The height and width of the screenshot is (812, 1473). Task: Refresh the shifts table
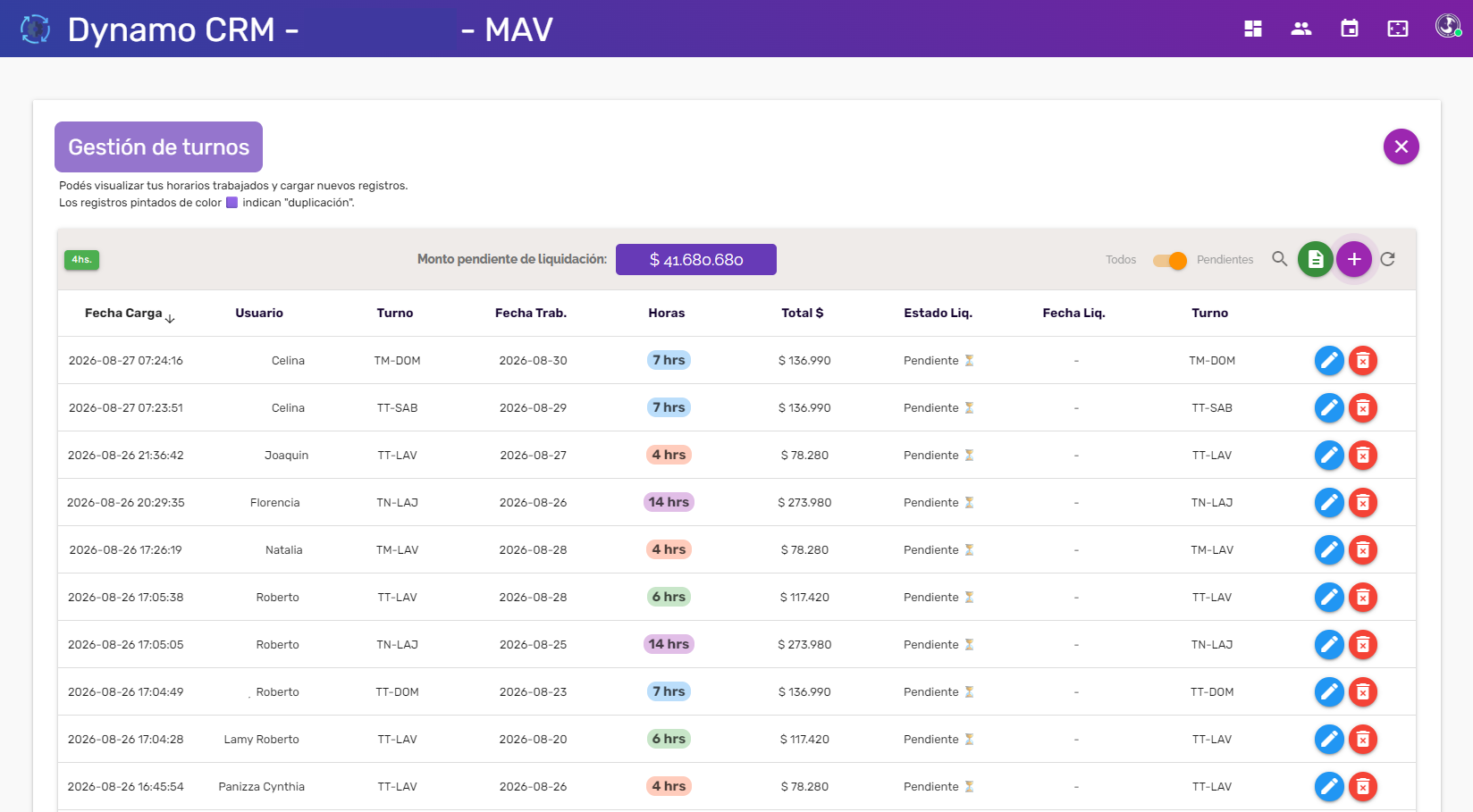pyautogui.click(x=1388, y=259)
